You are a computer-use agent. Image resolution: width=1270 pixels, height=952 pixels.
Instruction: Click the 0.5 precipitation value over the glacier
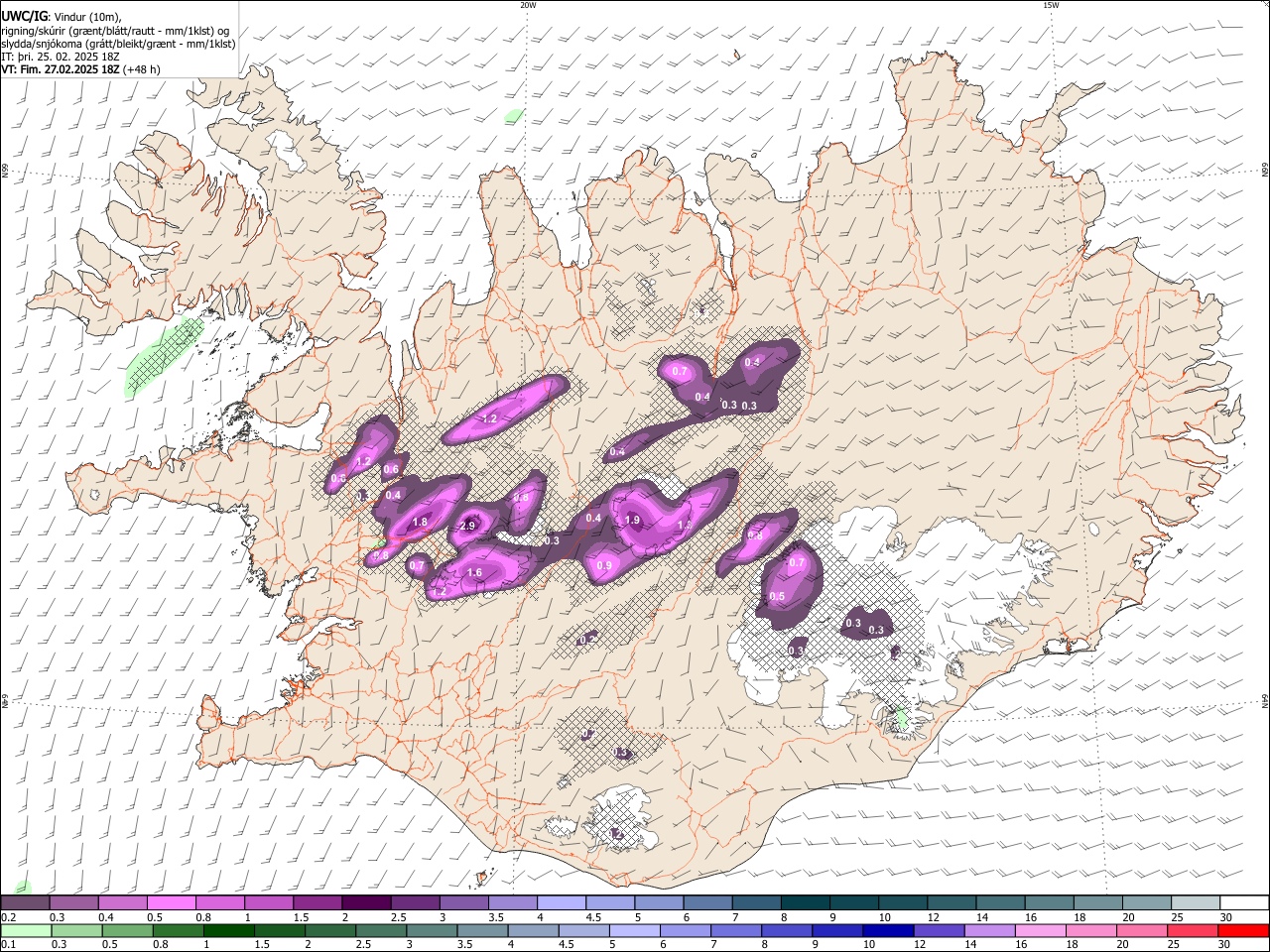click(x=777, y=597)
